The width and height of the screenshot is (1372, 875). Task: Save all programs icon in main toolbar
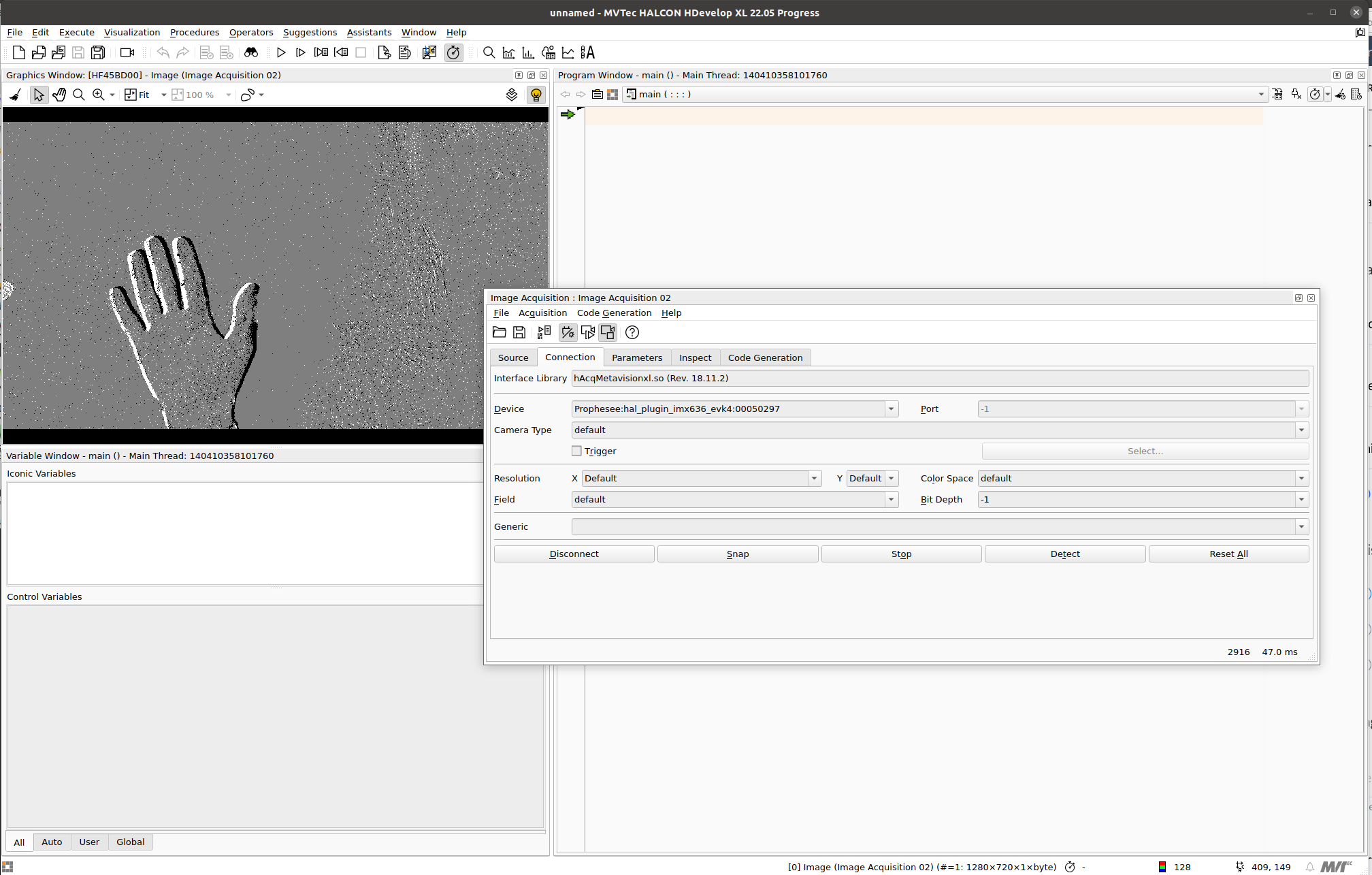click(98, 52)
